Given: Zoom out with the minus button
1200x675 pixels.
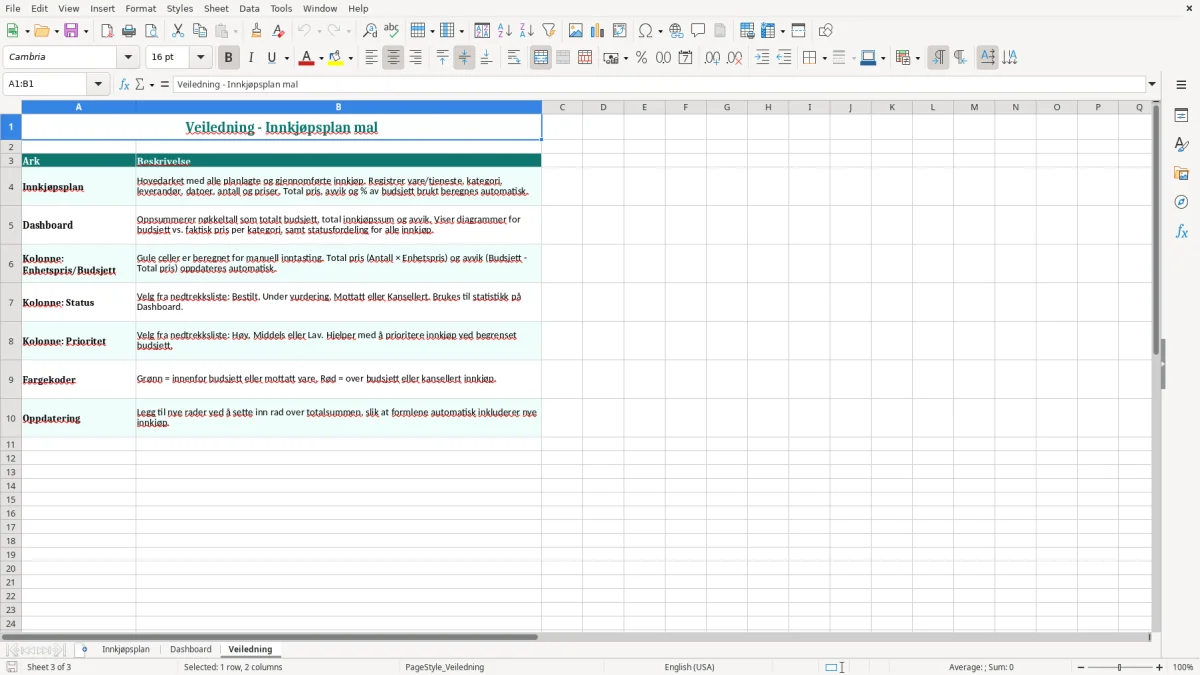Looking at the screenshot, I should pos(1081,667).
